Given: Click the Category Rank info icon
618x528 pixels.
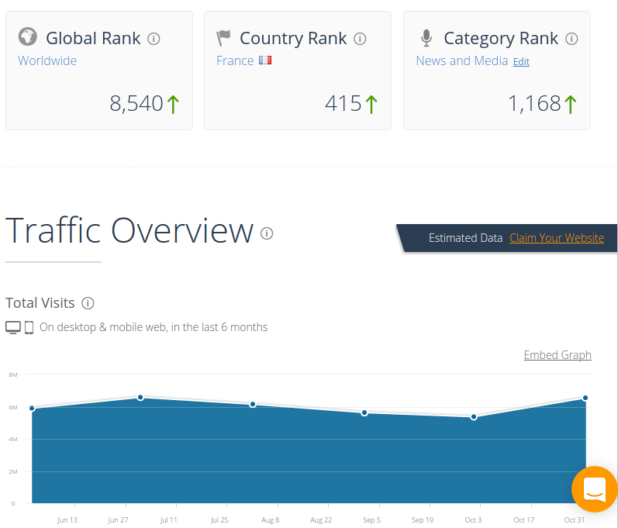Looking at the screenshot, I should pos(572,39).
